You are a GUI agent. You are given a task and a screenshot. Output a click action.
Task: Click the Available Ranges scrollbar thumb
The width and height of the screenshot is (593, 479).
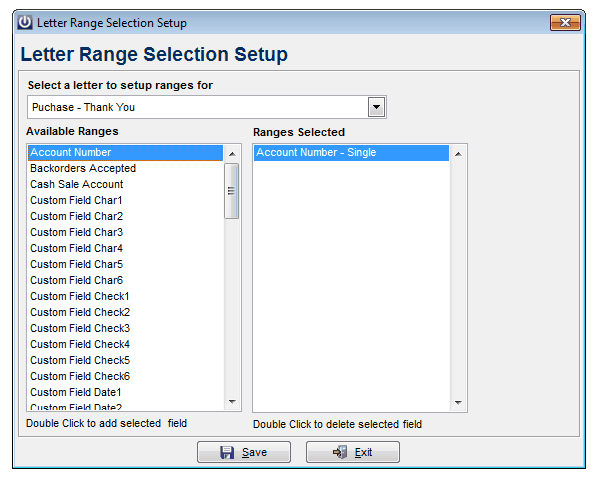231,191
